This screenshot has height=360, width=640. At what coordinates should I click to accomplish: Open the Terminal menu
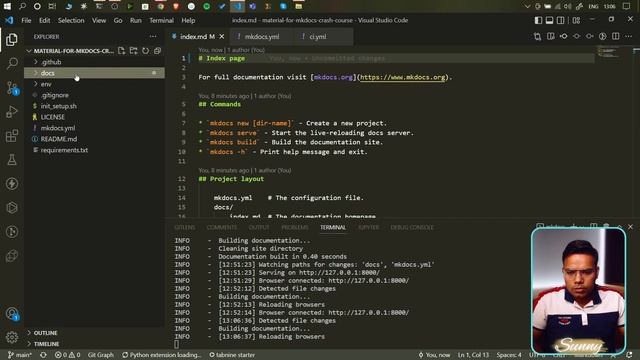(x=161, y=20)
